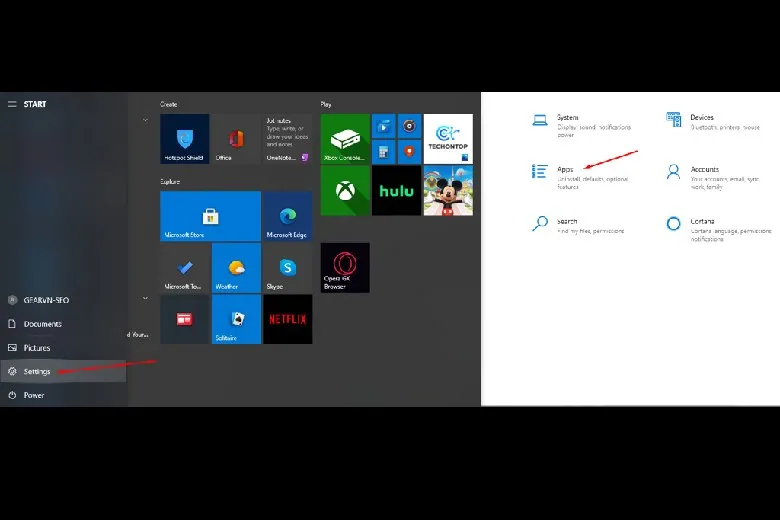Launch the Skype tile

click(288, 268)
